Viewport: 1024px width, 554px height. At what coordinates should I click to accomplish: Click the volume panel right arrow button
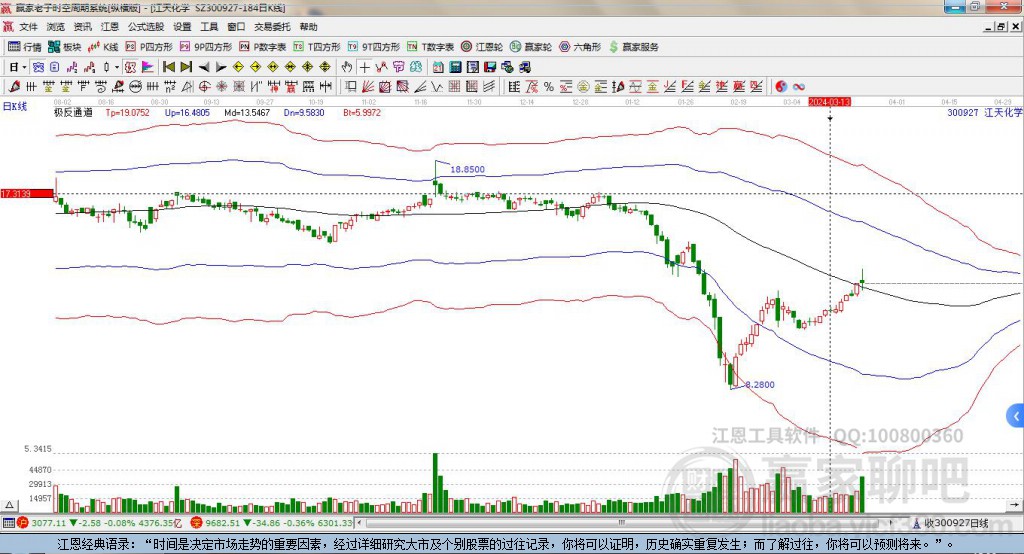click(x=1014, y=505)
